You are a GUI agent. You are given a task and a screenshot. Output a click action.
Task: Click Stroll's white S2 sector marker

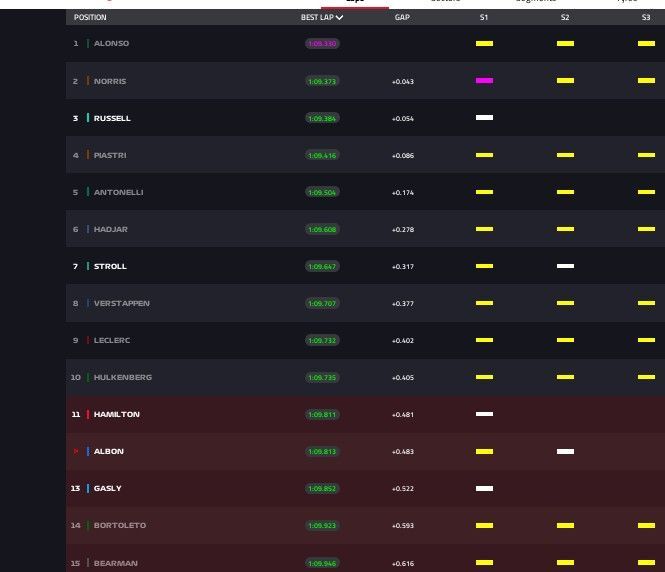tap(565, 266)
